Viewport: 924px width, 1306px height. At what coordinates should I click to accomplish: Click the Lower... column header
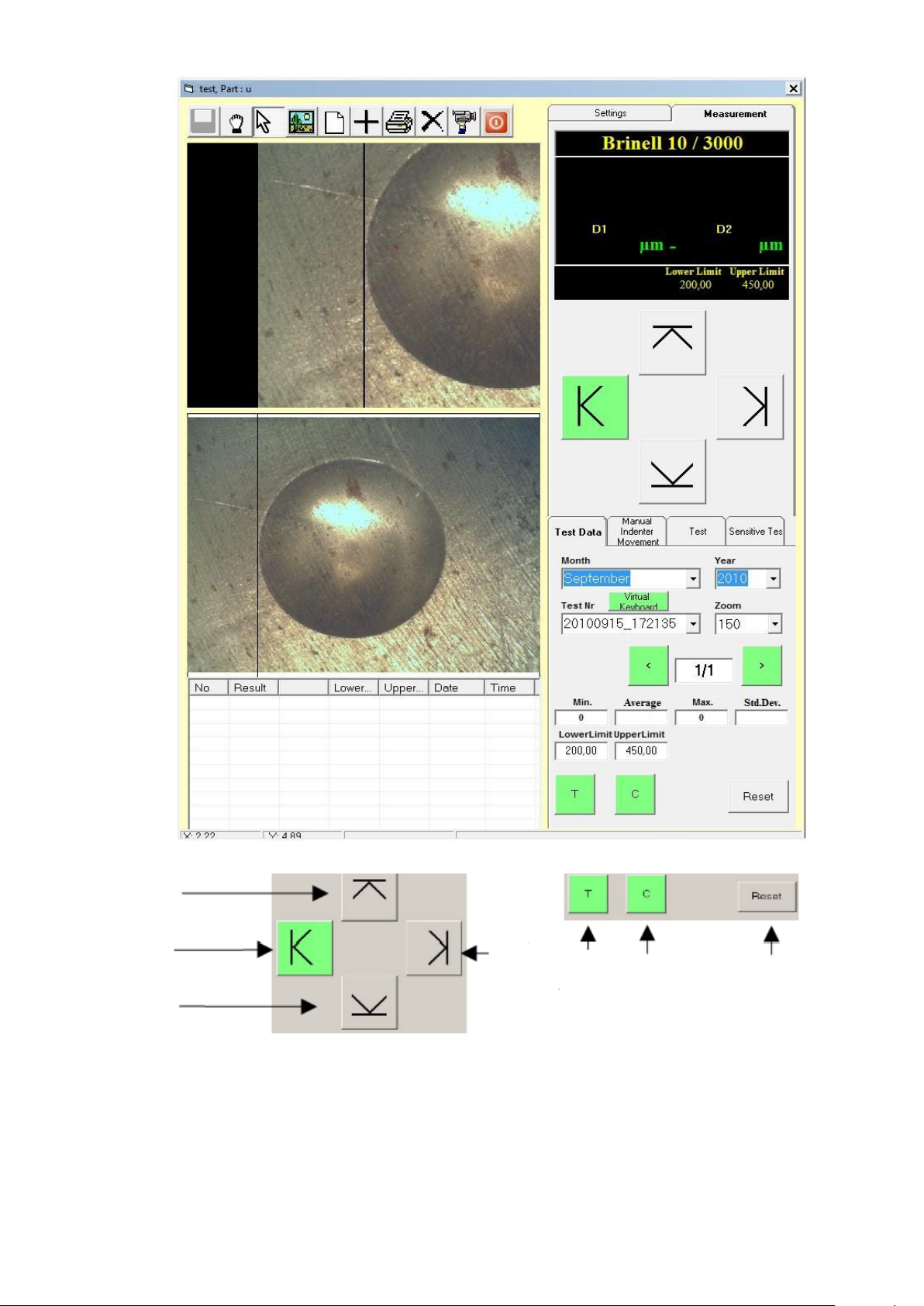point(353,687)
